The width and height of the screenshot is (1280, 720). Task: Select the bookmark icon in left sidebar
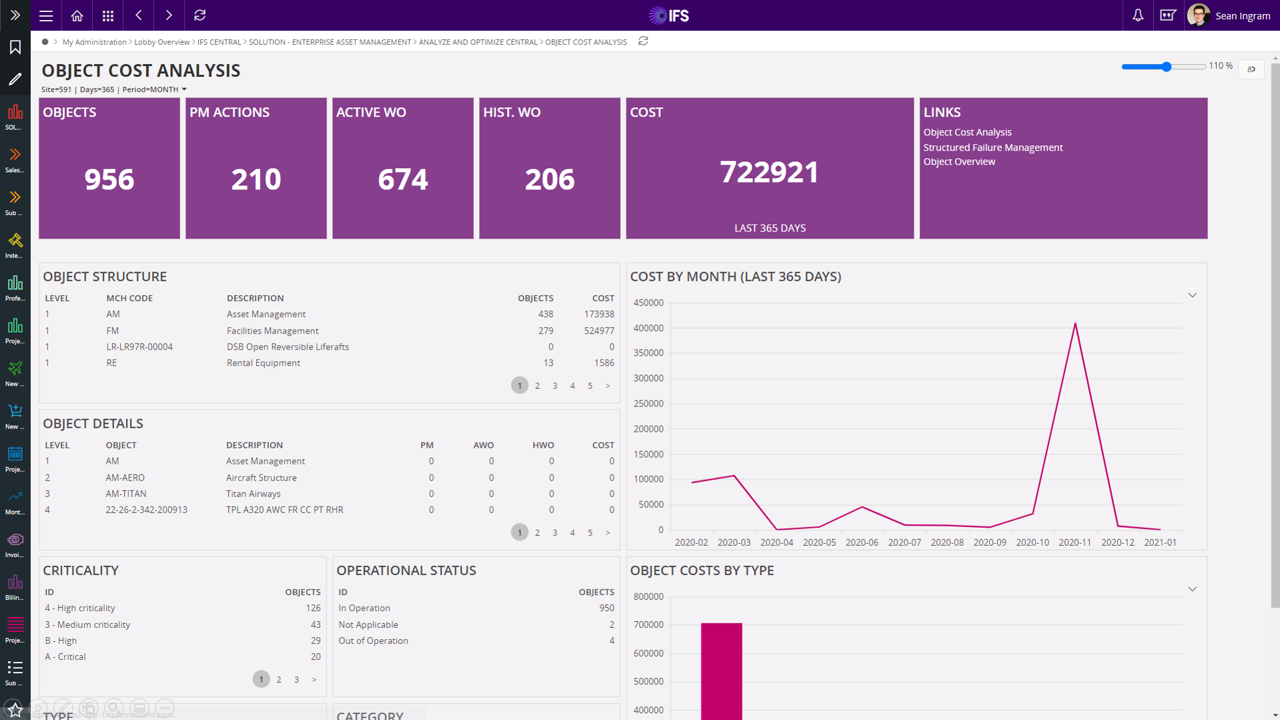14,46
